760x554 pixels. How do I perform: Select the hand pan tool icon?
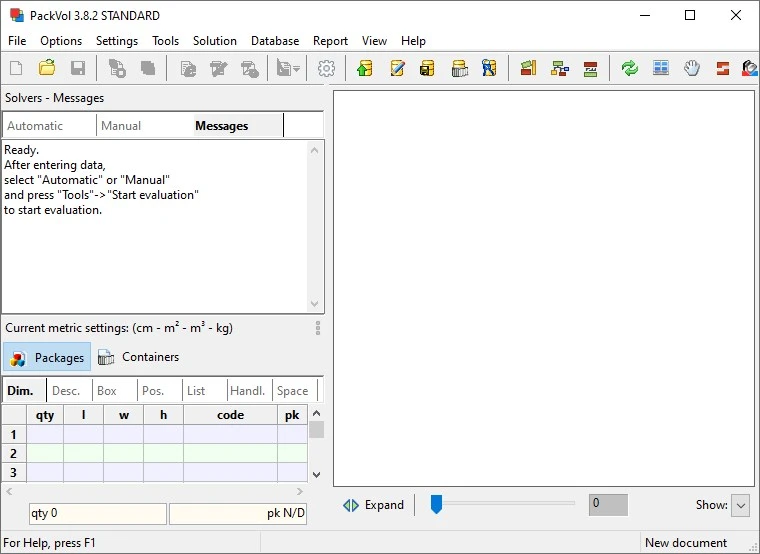pyautogui.click(x=691, y=69)
